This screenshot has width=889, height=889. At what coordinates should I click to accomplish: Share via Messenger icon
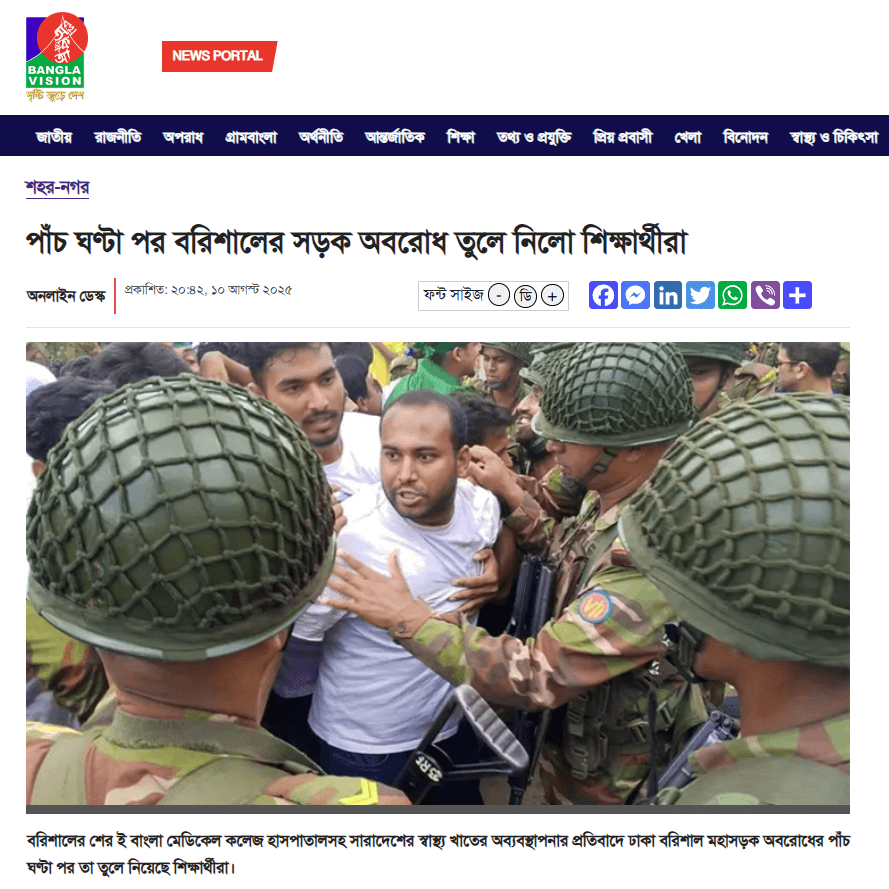(635, 295)
